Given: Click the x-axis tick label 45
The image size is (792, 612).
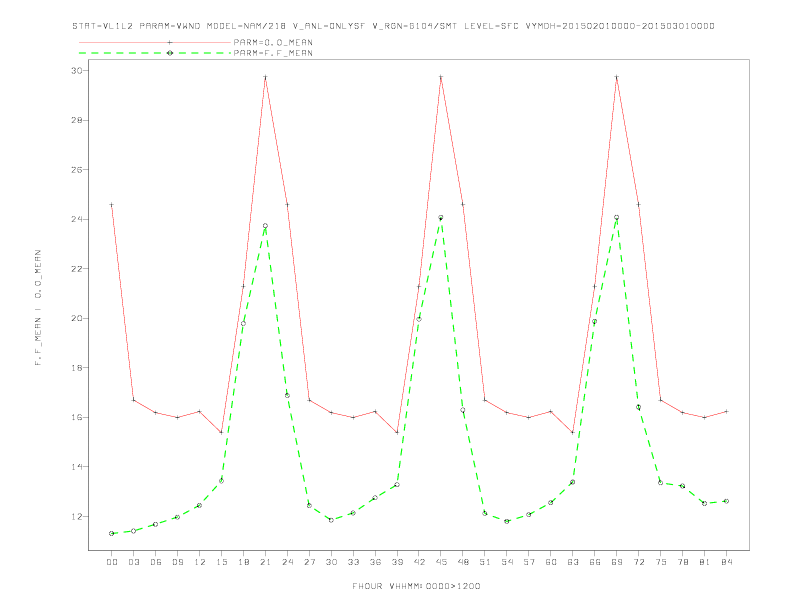Looking at the screenshot, I should point(441,562).
